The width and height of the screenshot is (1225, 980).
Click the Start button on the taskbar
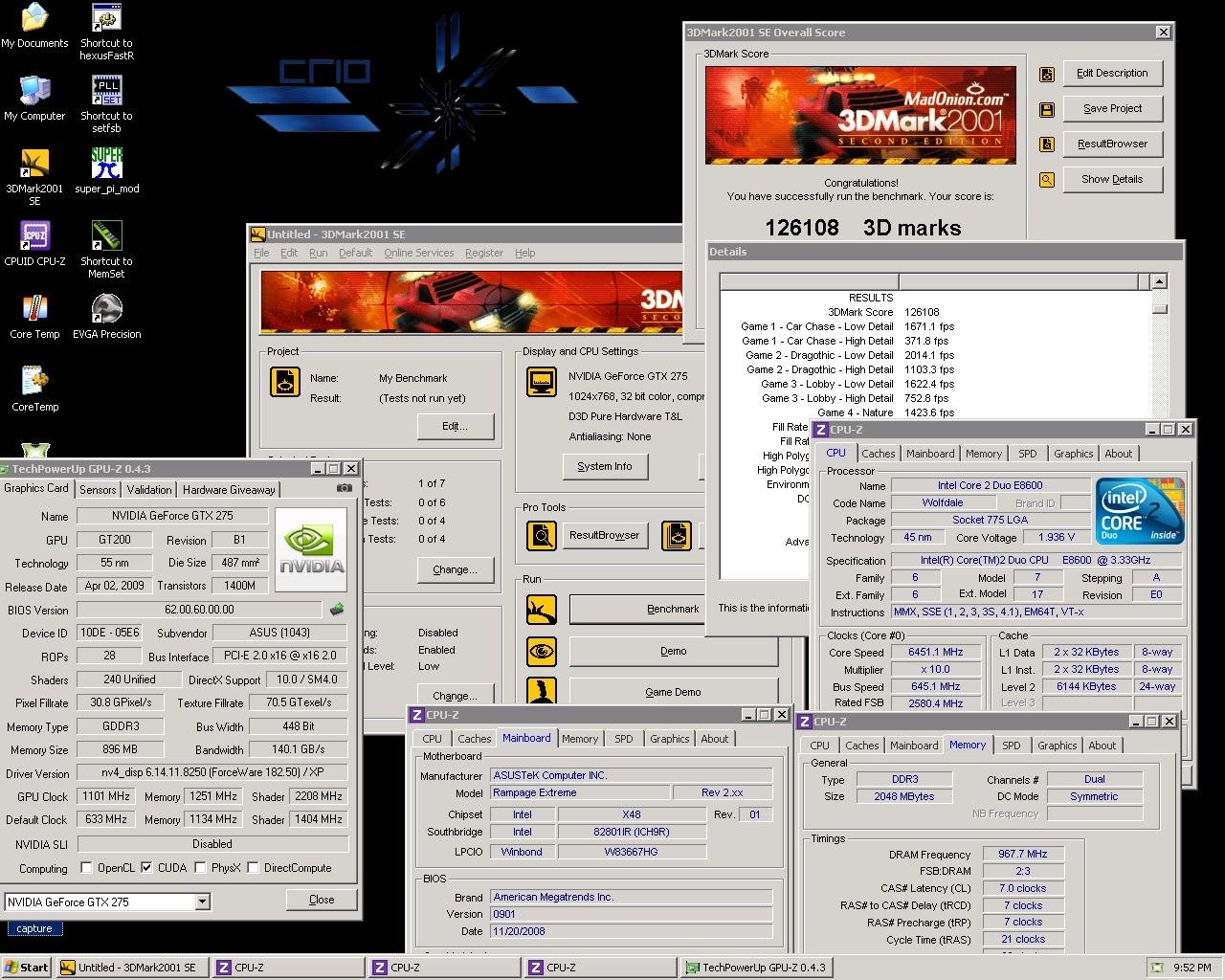tap(27, 968)
